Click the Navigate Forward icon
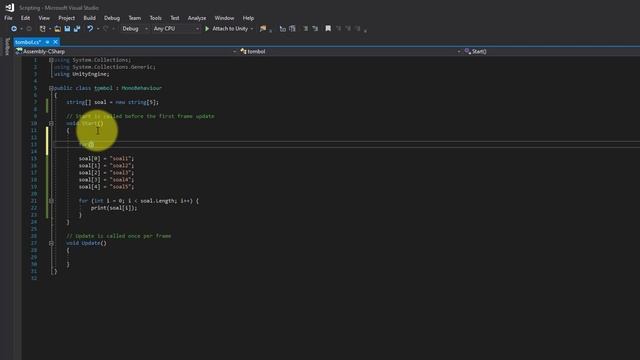This screenshot has width=640, height=360. click(x=29, y=29)
